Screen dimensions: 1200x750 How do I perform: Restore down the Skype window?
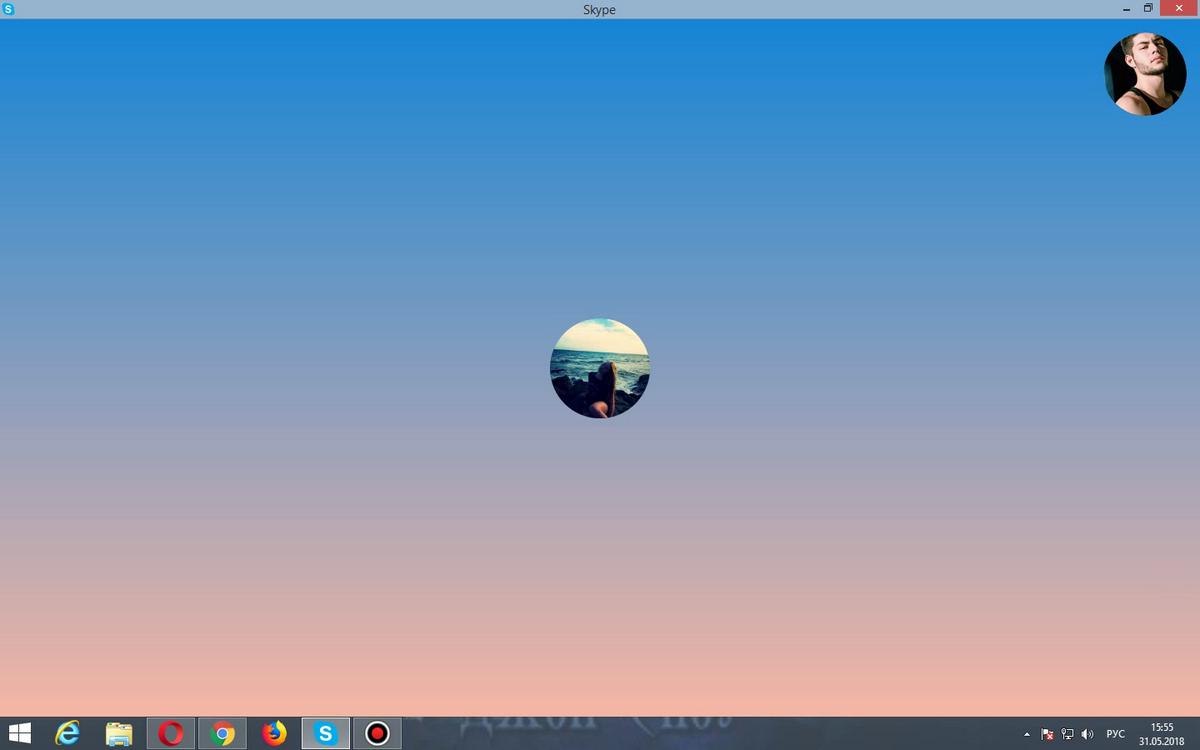pyautogui.click(x=1148, y=9)
